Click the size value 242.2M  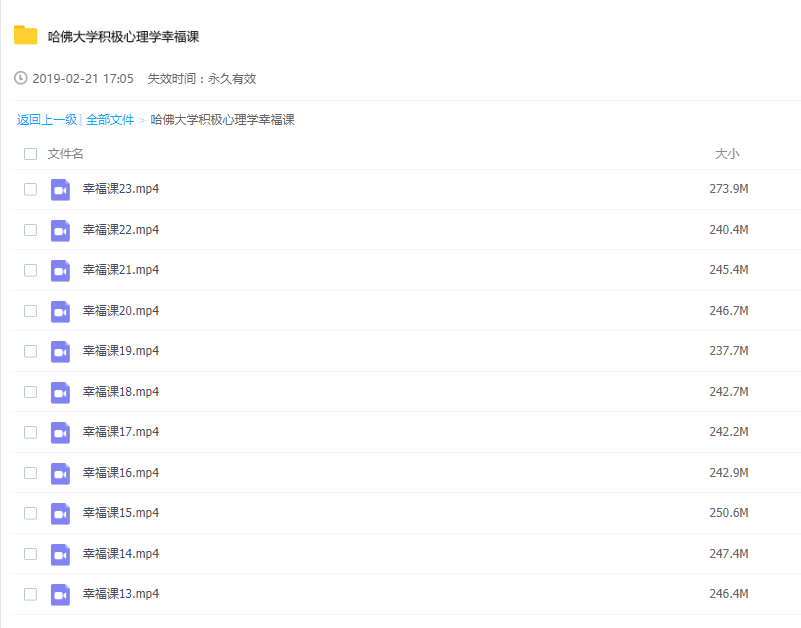pyautogui.click(x=729, y=432)
